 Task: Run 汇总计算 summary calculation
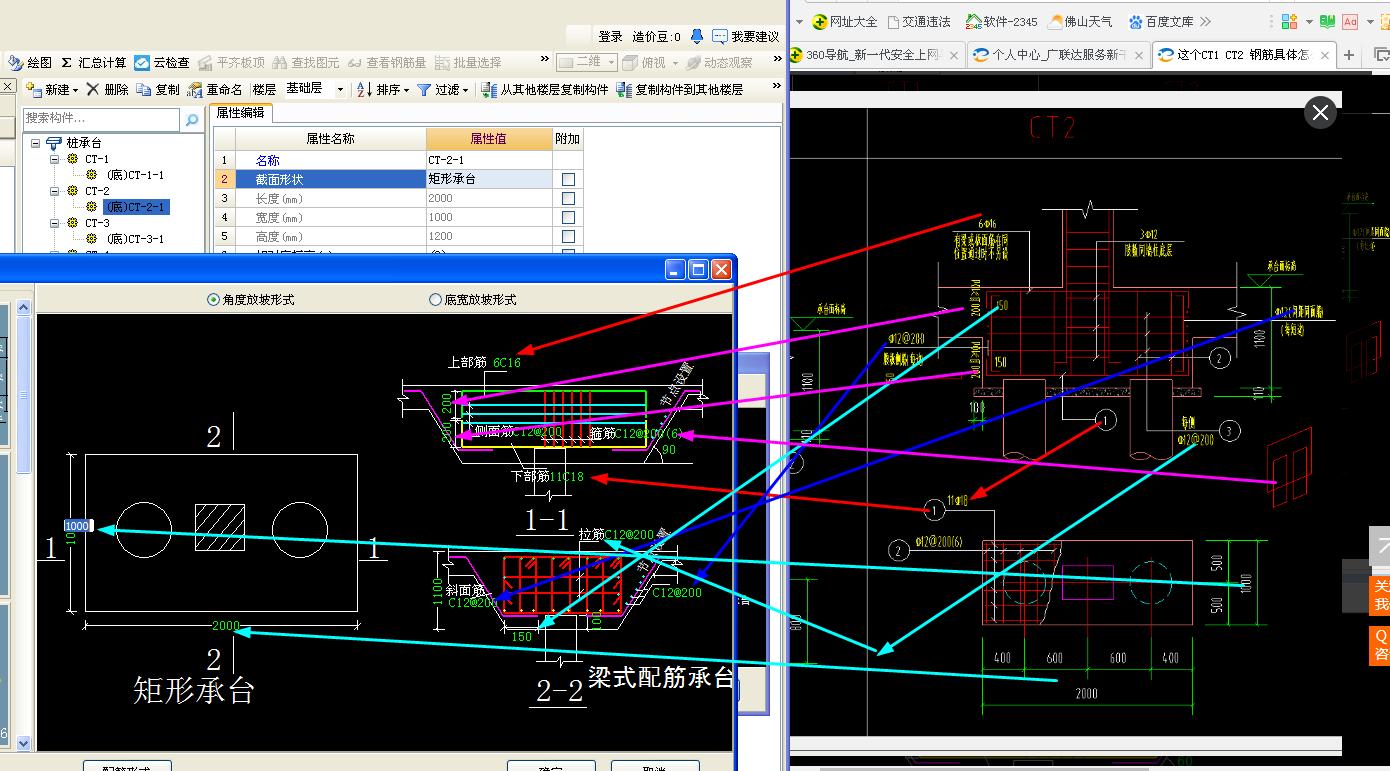94,62
